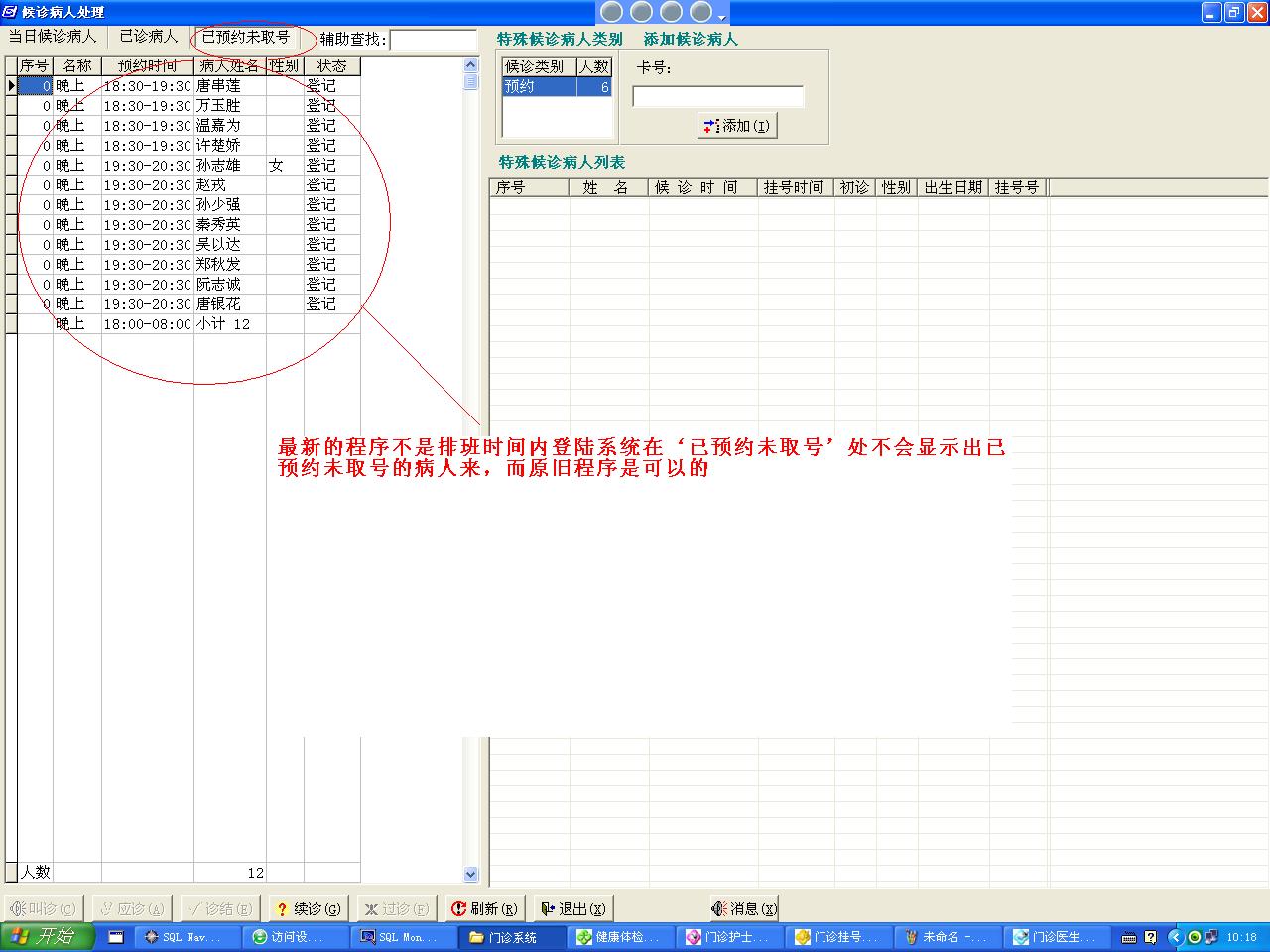Viewport: 1270px width, 952px height.
Task: Click the 预约时间 column header
Action: point(147,65)
